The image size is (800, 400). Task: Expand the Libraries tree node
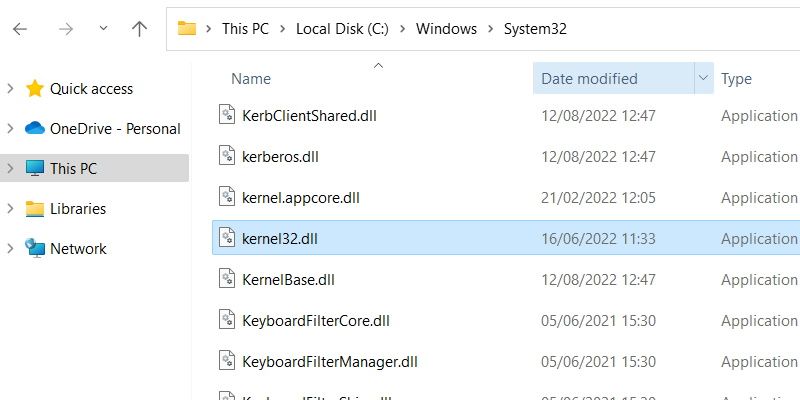tap(10, 208)
